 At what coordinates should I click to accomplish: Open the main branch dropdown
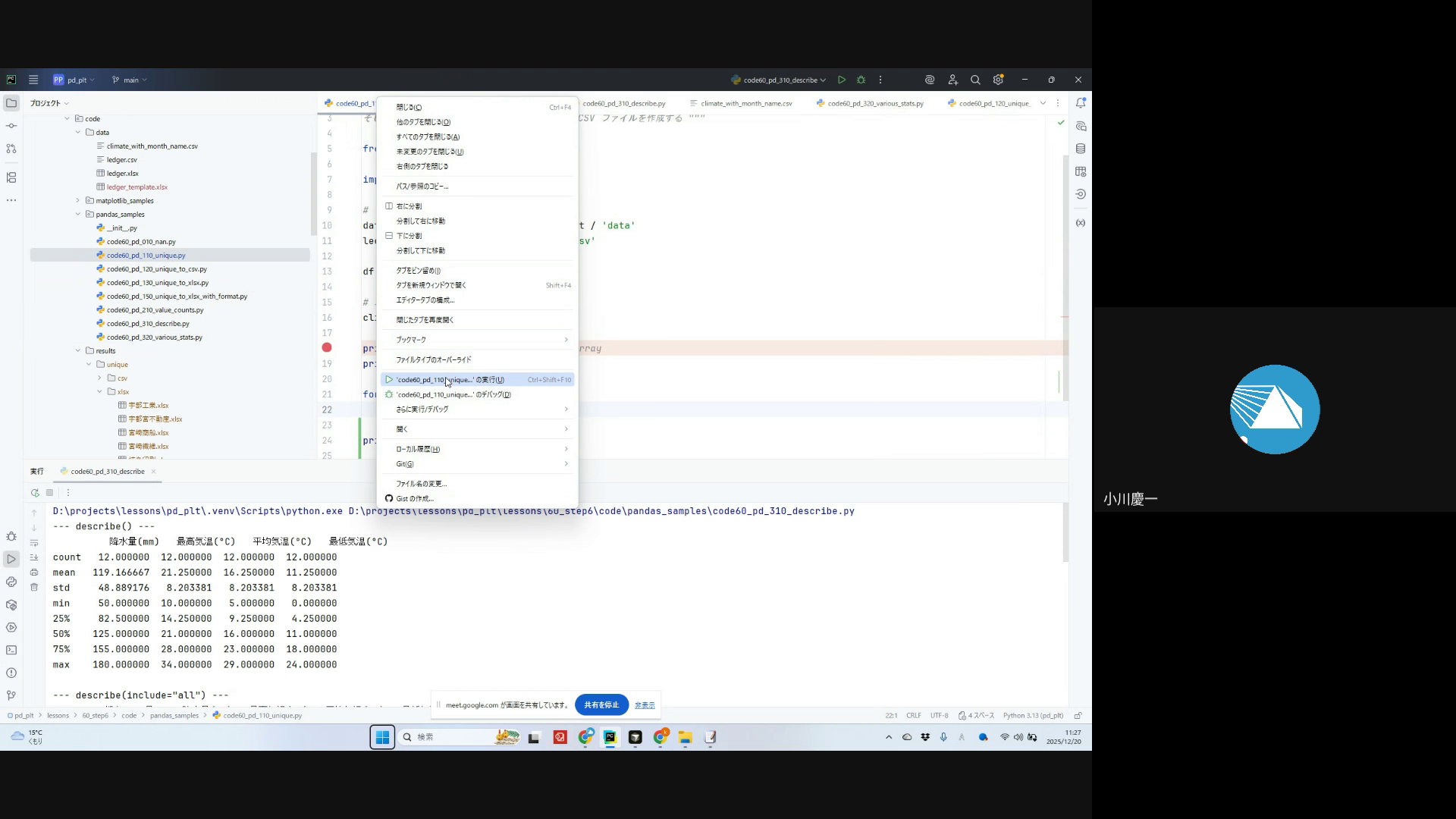[130, 80]
